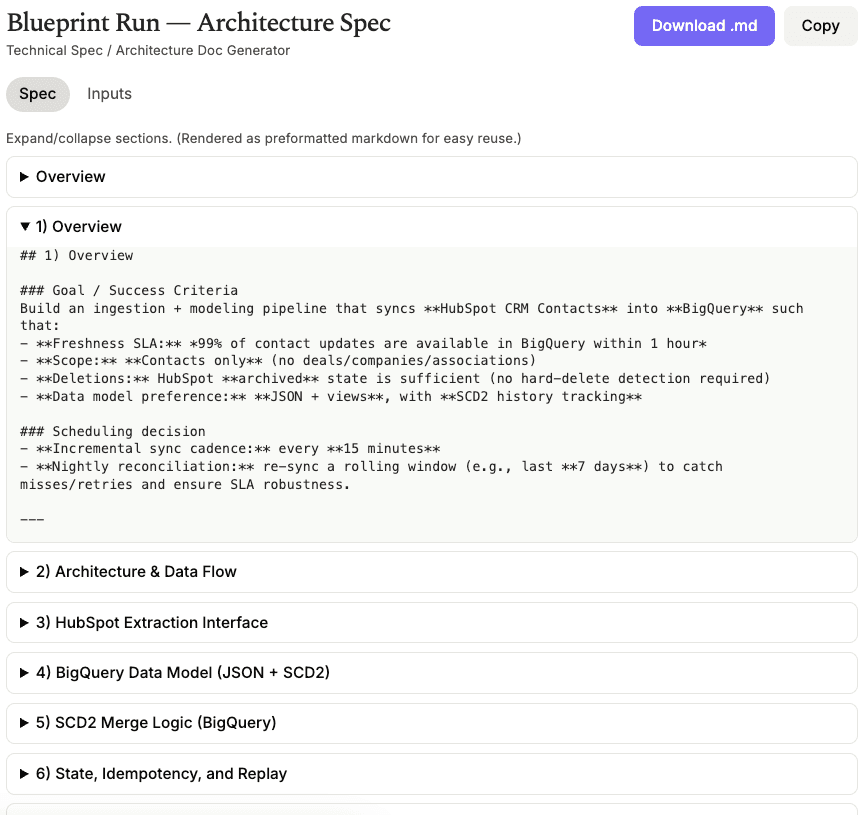Copy the spec with Copy button
This screenshot has height=815, width=867.
820,26
